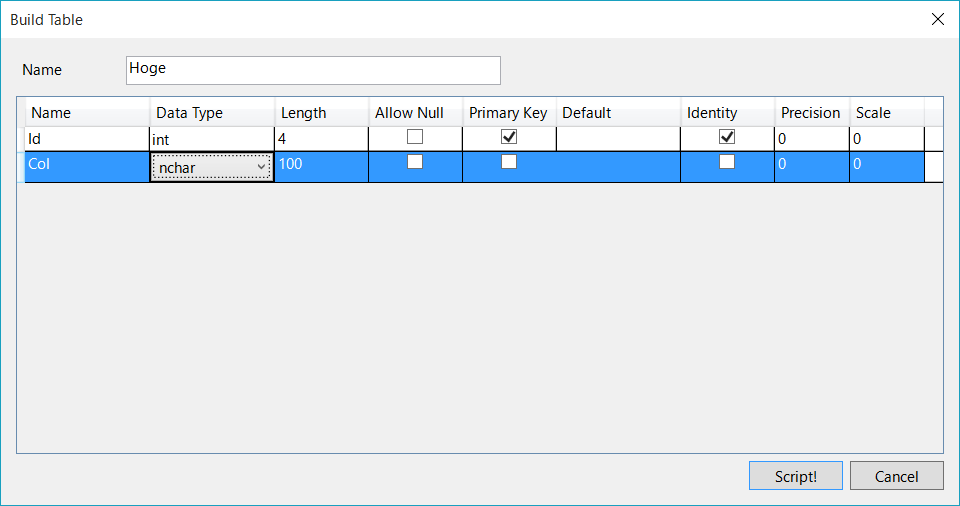Click the Default cell in Id row
Viewport: 960px width, 506px height.
tap(618, 139)
